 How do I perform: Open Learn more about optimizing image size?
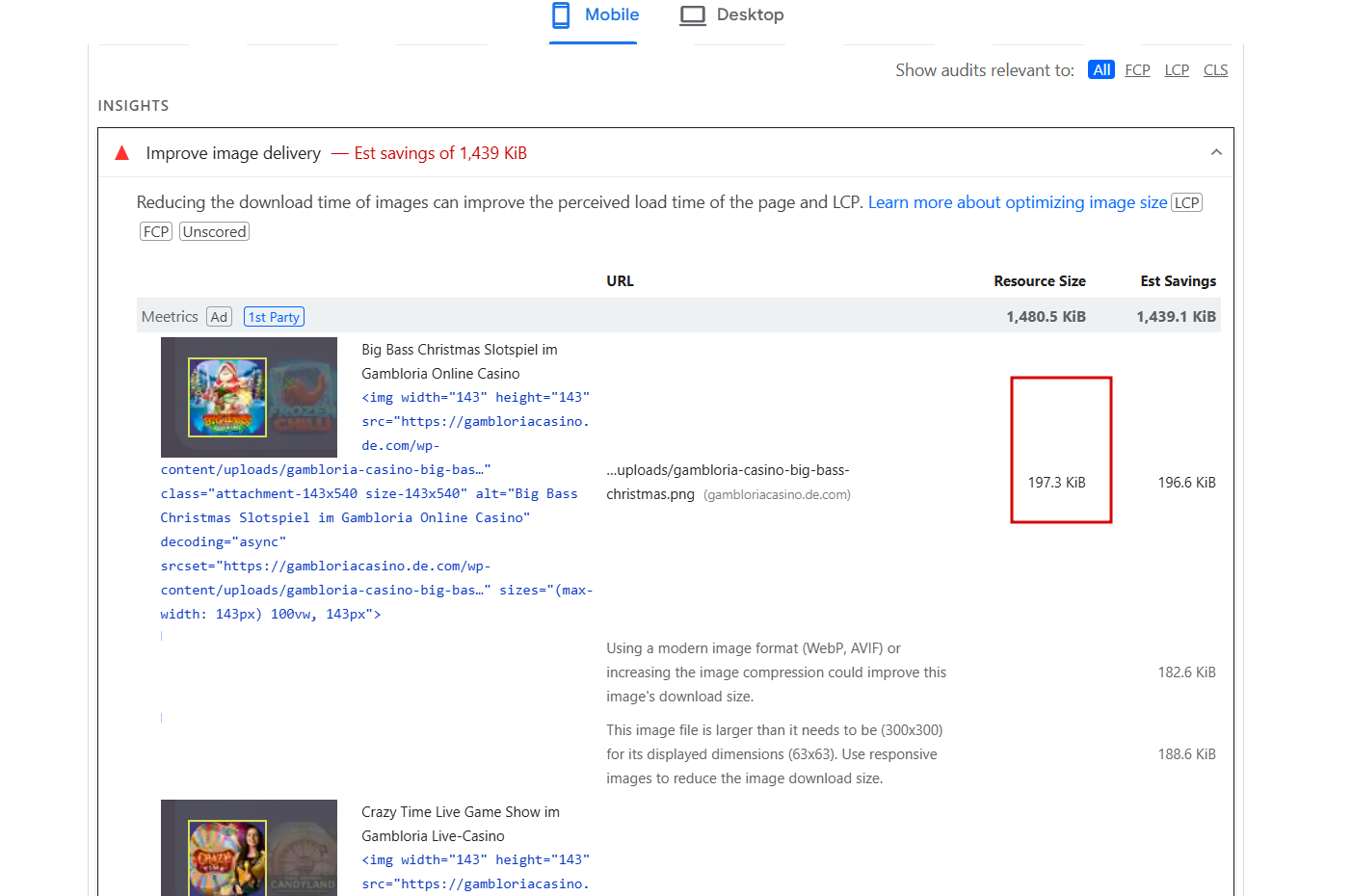tap(1018, 202)
